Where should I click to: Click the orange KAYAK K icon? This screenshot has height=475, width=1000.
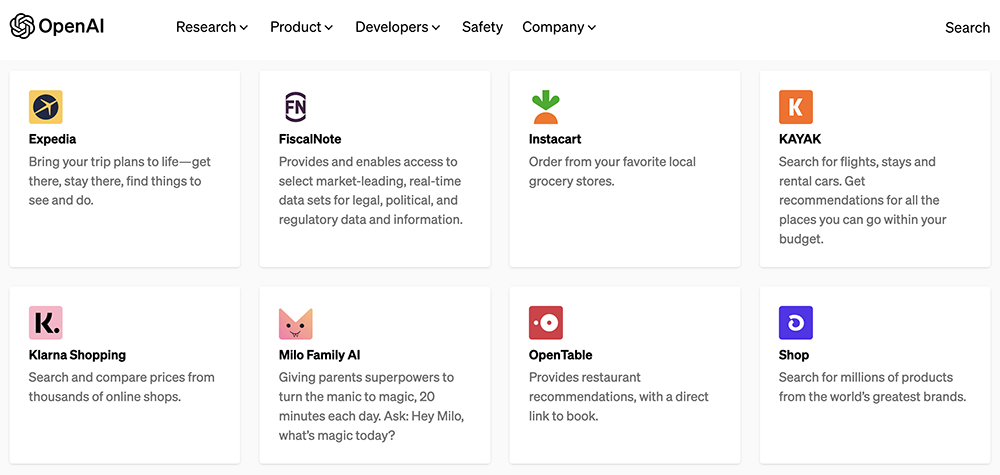click(796, 107)
